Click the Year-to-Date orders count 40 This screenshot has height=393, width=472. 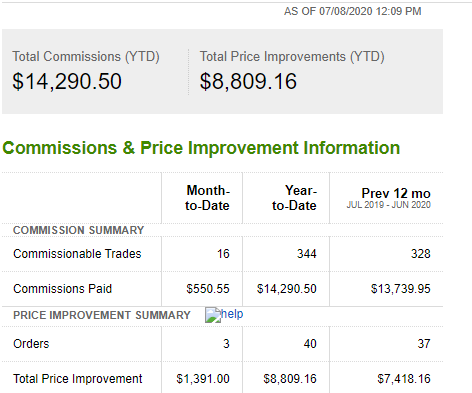click(x=310, y=344)
